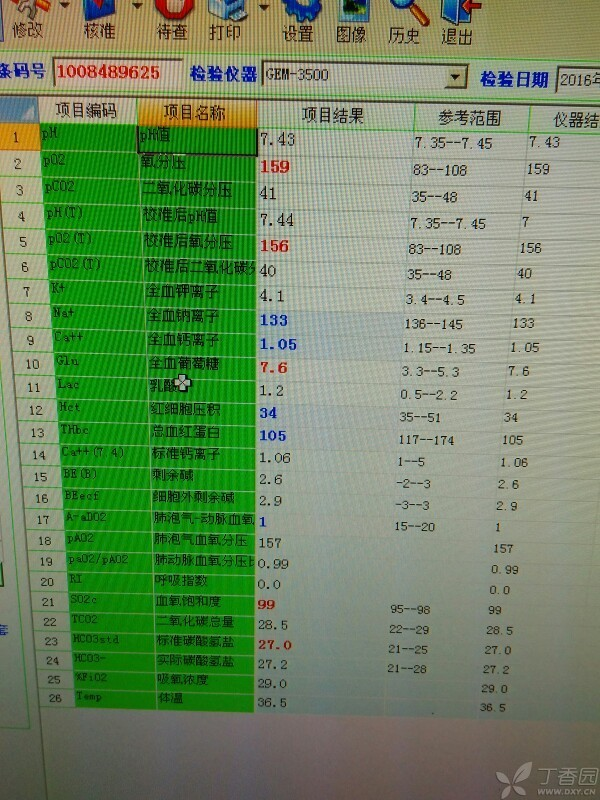Viewport: 600px width, 800px height.
Task: Click the 项目名称 column header
Action: (196, 113)
